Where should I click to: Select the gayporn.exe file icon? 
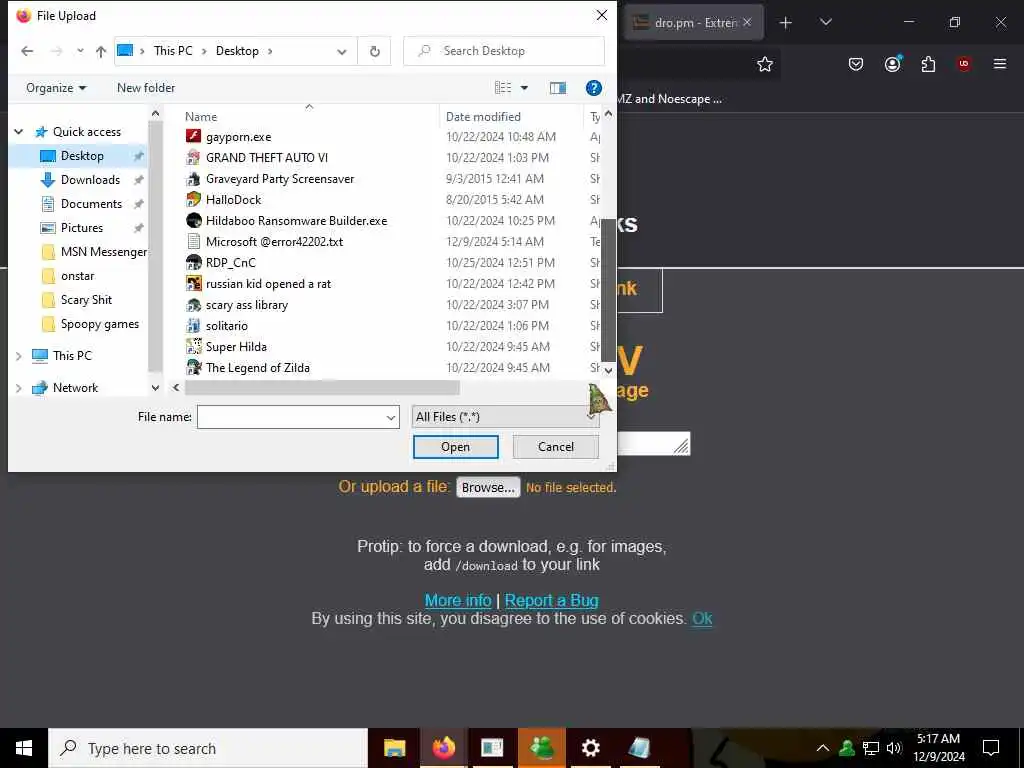193,136
